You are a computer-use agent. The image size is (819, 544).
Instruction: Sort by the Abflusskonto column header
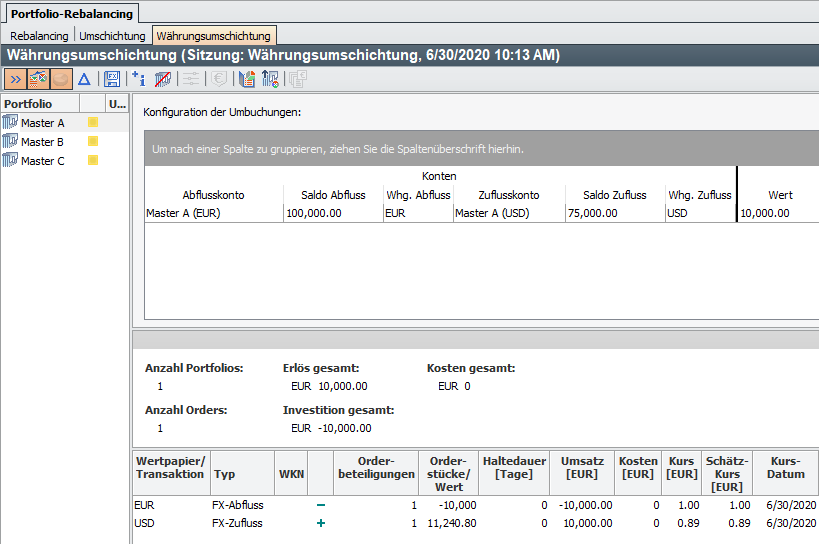click(213, 195)
